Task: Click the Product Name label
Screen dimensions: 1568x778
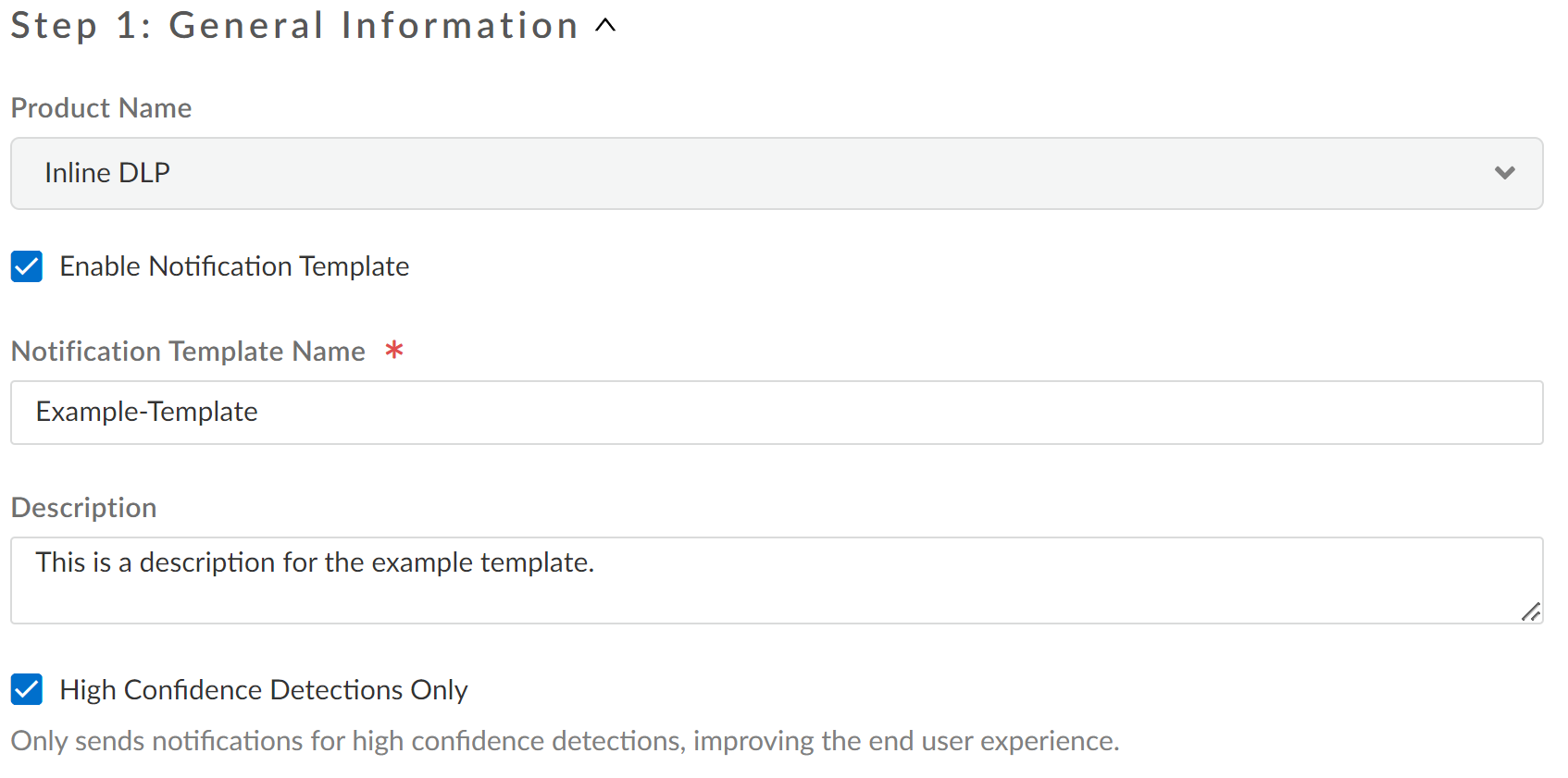Action: [x=101, y=108]
